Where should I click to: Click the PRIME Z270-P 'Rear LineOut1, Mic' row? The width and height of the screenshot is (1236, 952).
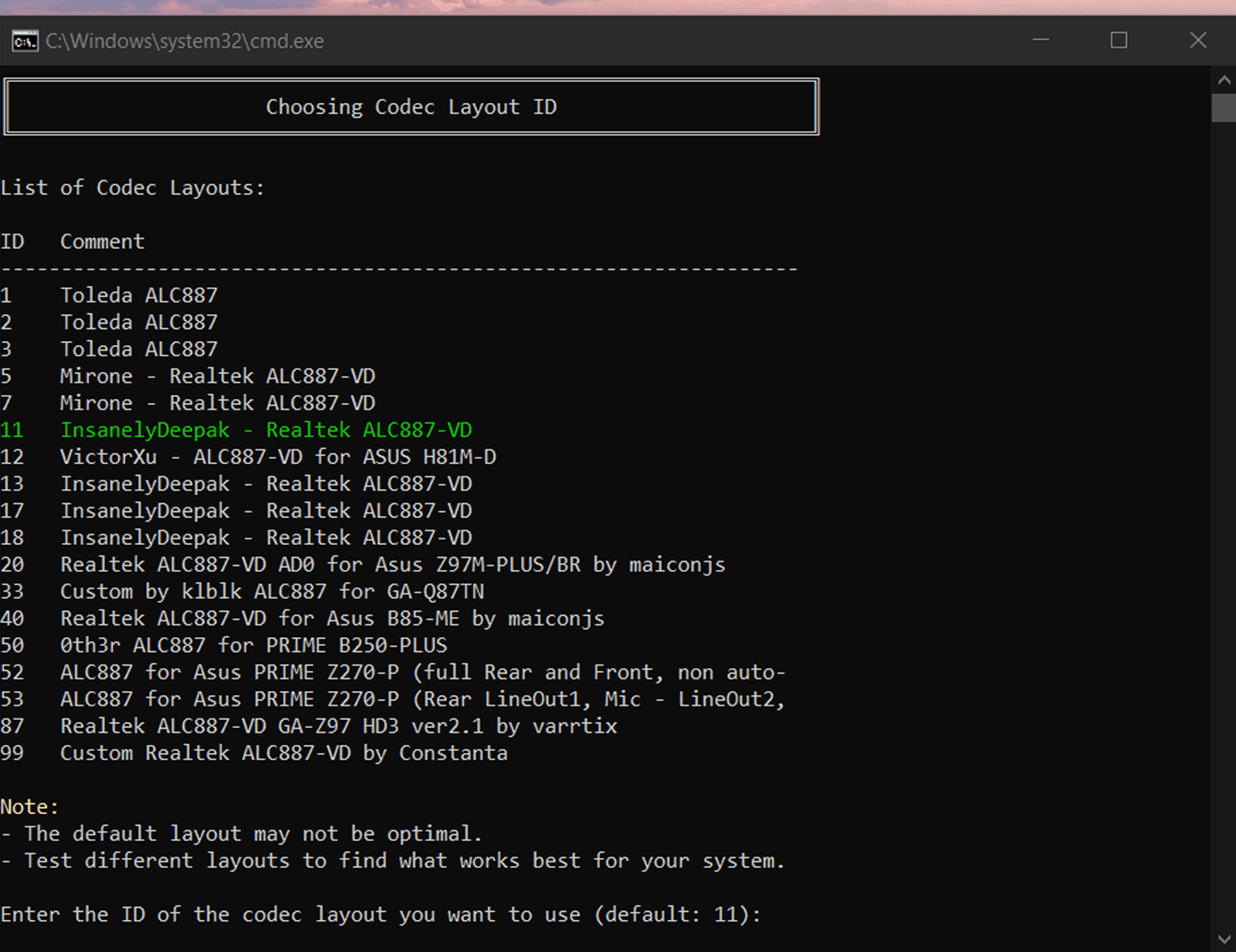393,699
